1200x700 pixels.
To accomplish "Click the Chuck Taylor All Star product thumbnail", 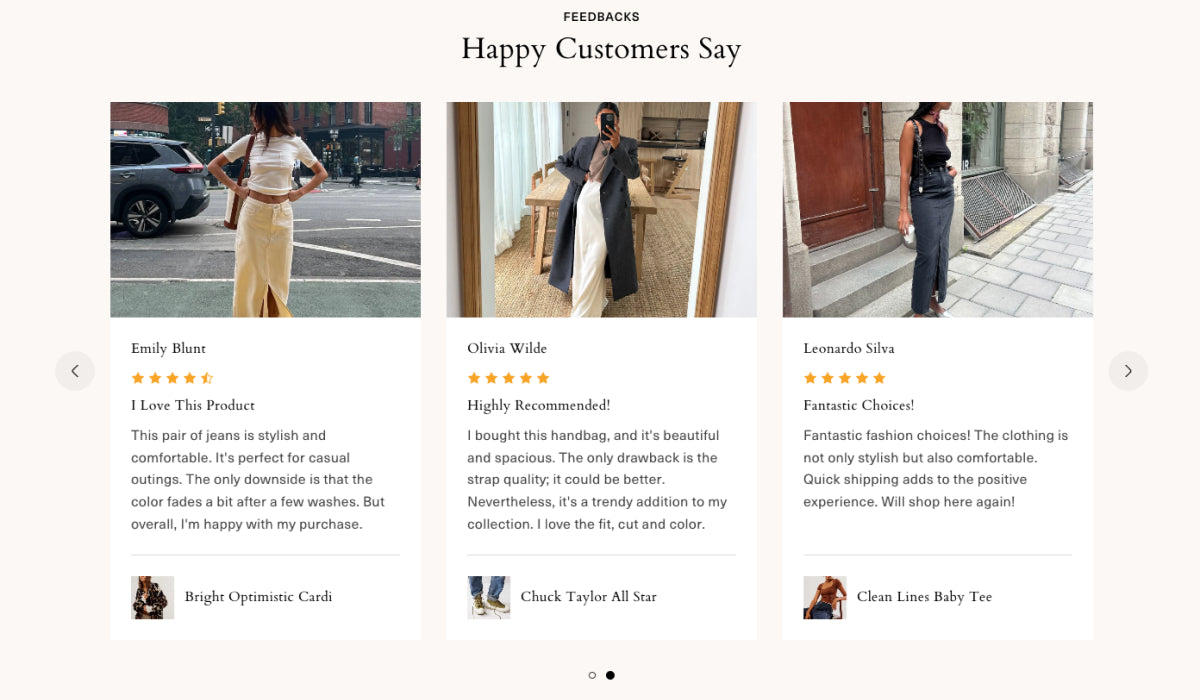I will (x=488, y=597).
